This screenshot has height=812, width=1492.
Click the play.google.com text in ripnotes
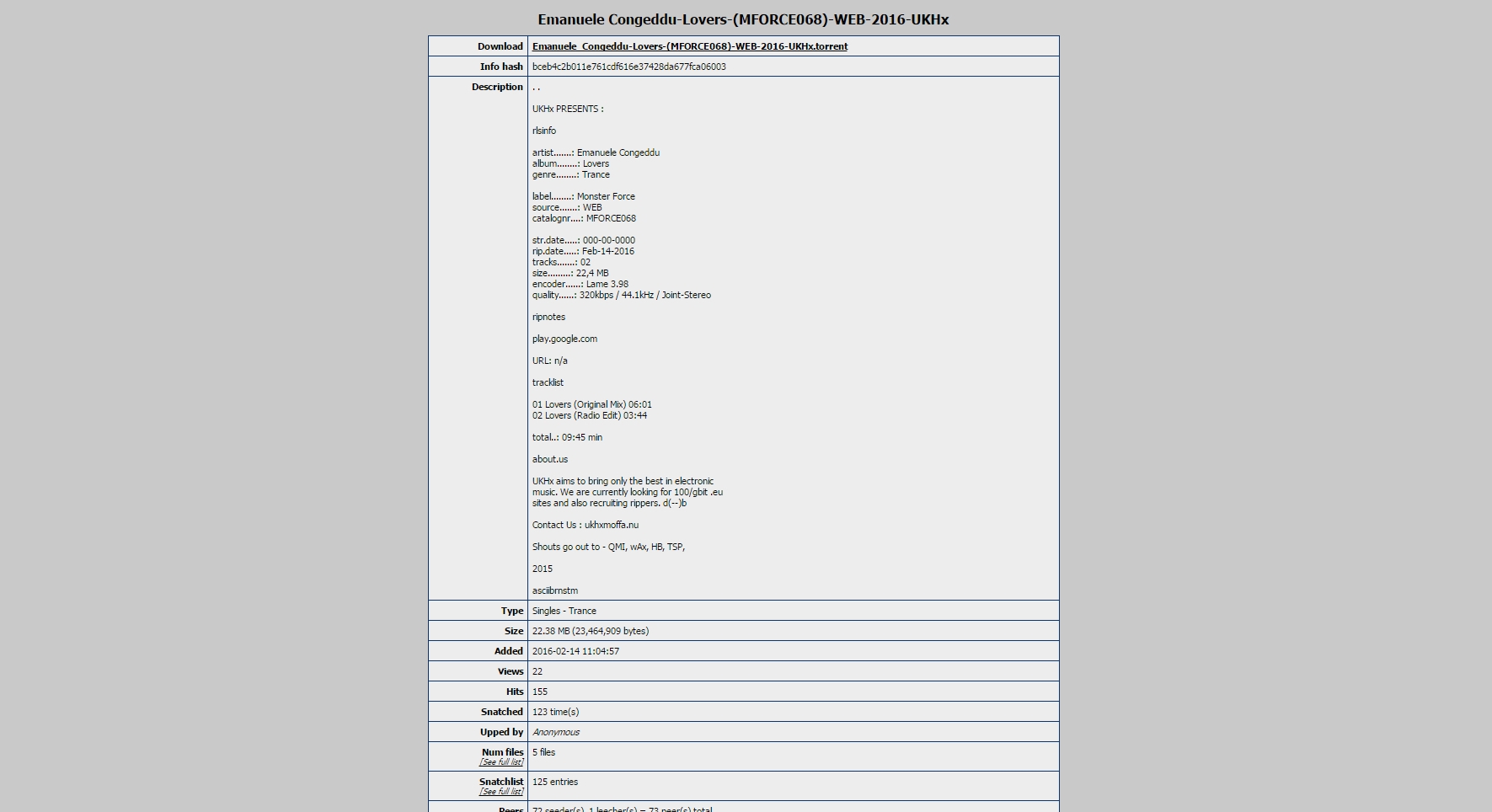pyautogui.click(x=564, y=339)
